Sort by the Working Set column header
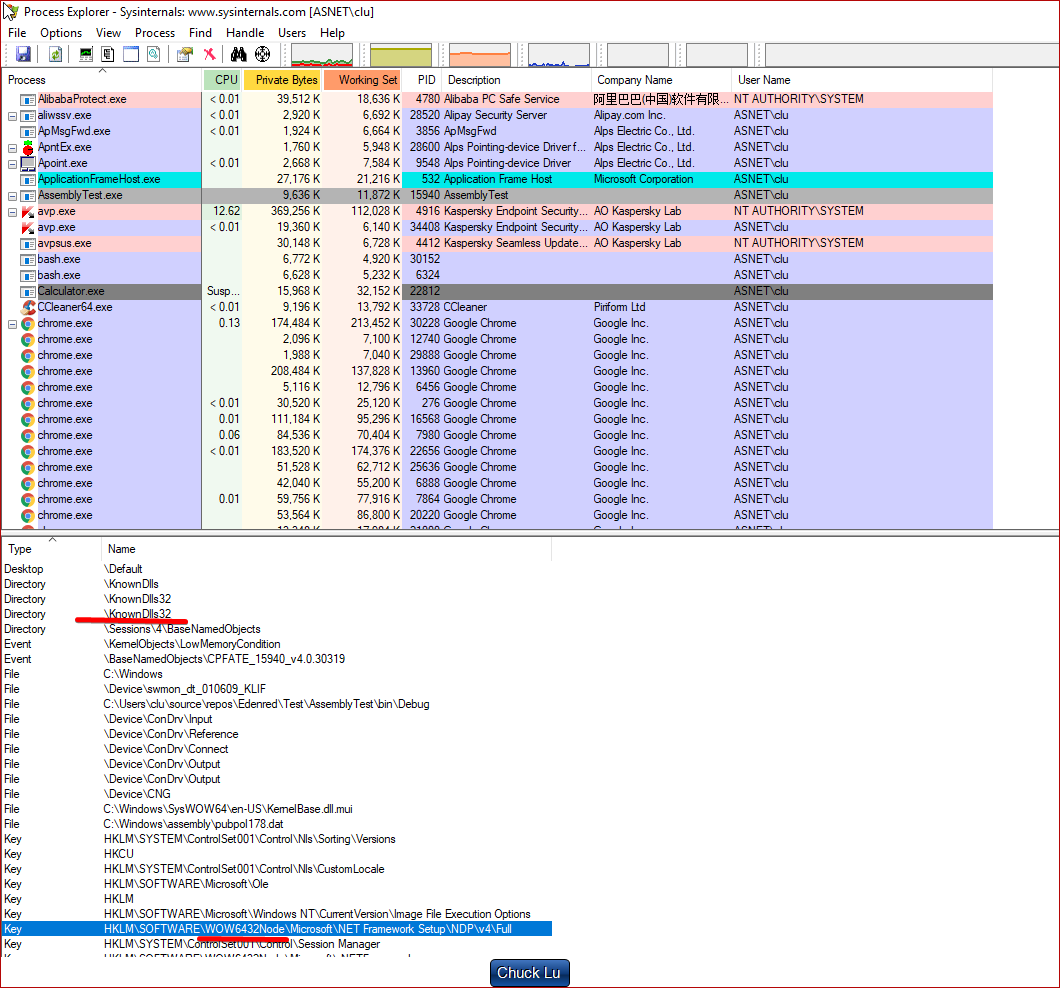Viewport: 1060px width, 988px height. pos(362,80)
